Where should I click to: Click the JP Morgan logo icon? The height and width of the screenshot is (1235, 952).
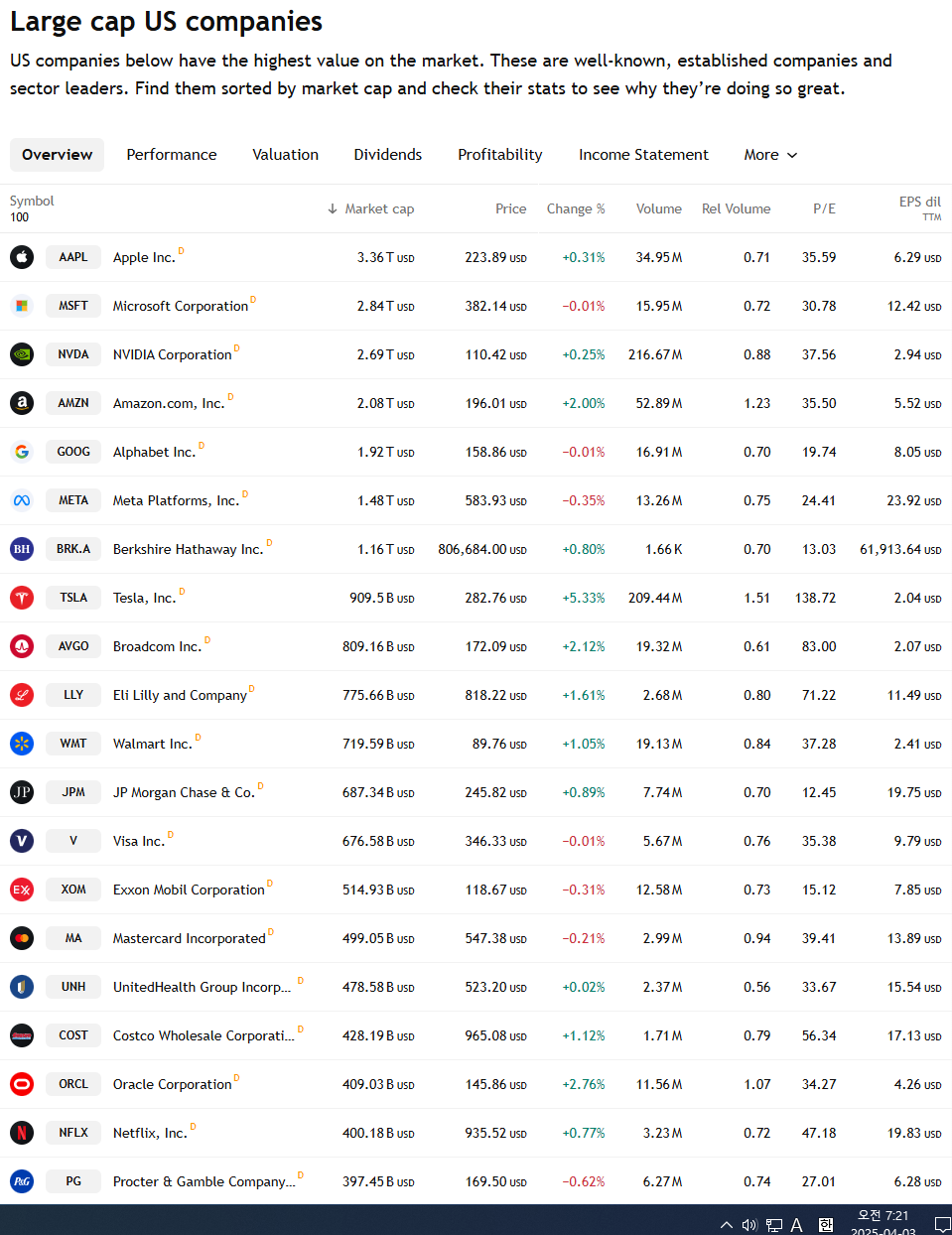22,792
